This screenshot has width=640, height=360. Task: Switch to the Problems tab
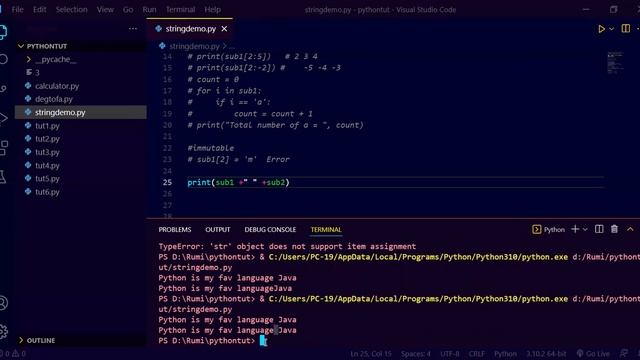(x=175, y=230)
